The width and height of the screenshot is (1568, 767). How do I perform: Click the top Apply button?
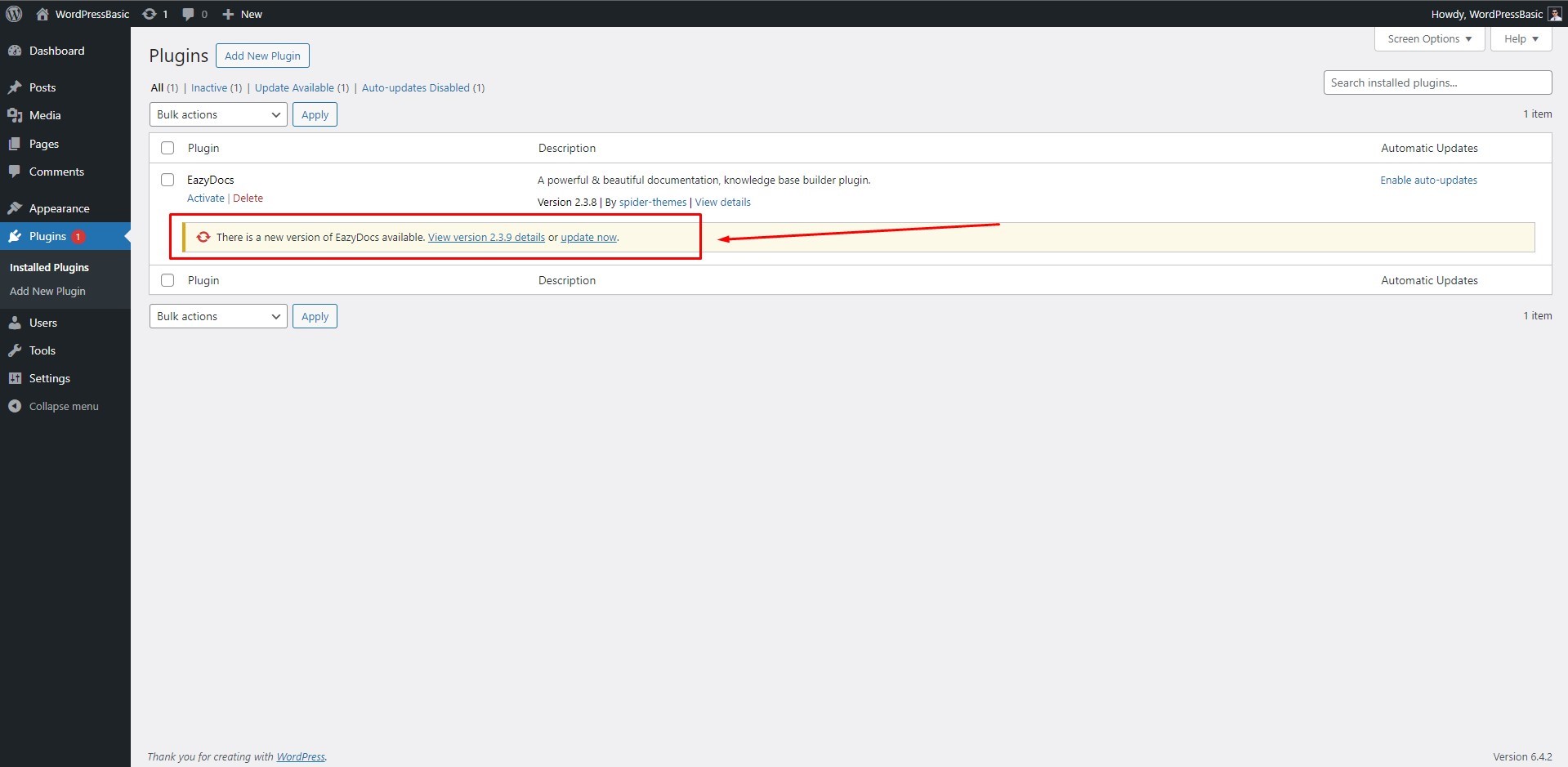pos(315,114)
